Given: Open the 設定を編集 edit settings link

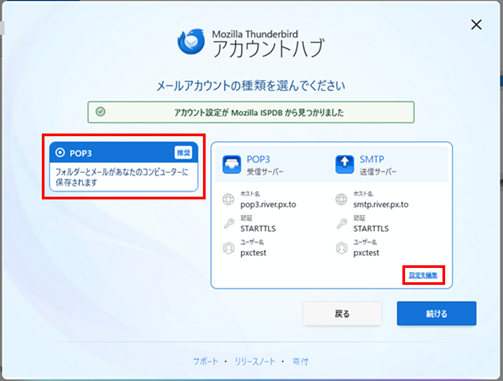Looking at the screenshot, I should point(423,275).
